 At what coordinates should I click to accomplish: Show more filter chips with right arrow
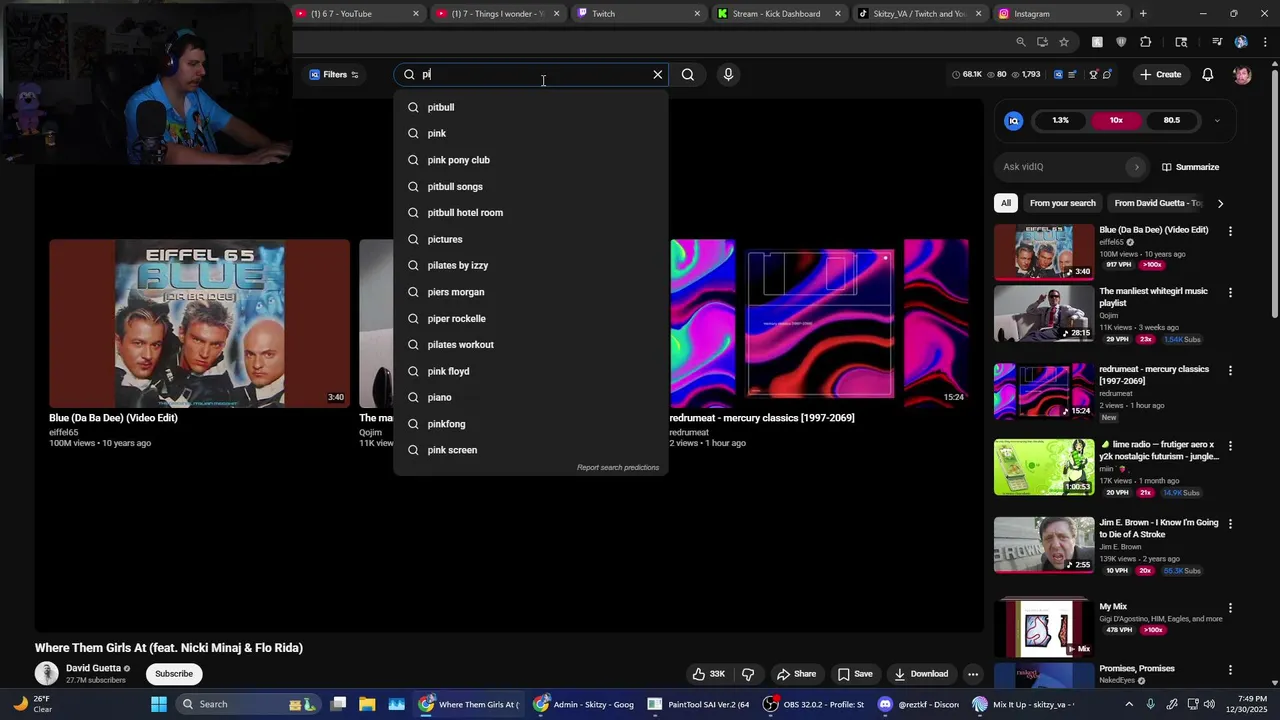[1220, 203]
